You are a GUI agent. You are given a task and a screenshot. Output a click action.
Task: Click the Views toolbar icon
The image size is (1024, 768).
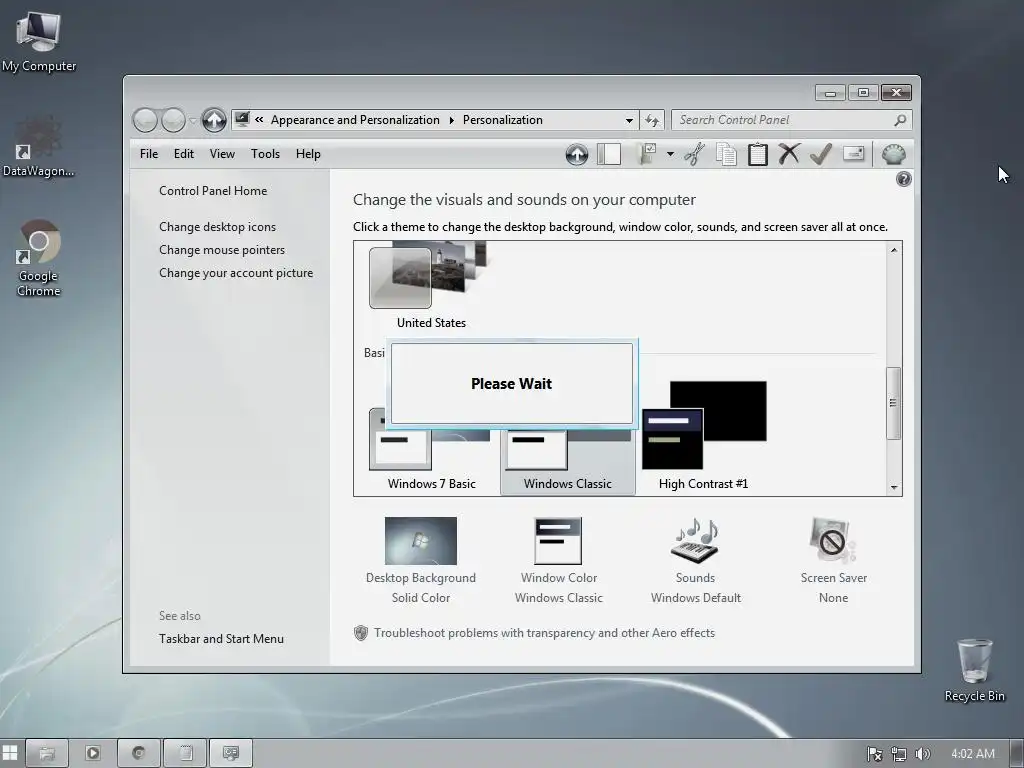pos(647,155)
